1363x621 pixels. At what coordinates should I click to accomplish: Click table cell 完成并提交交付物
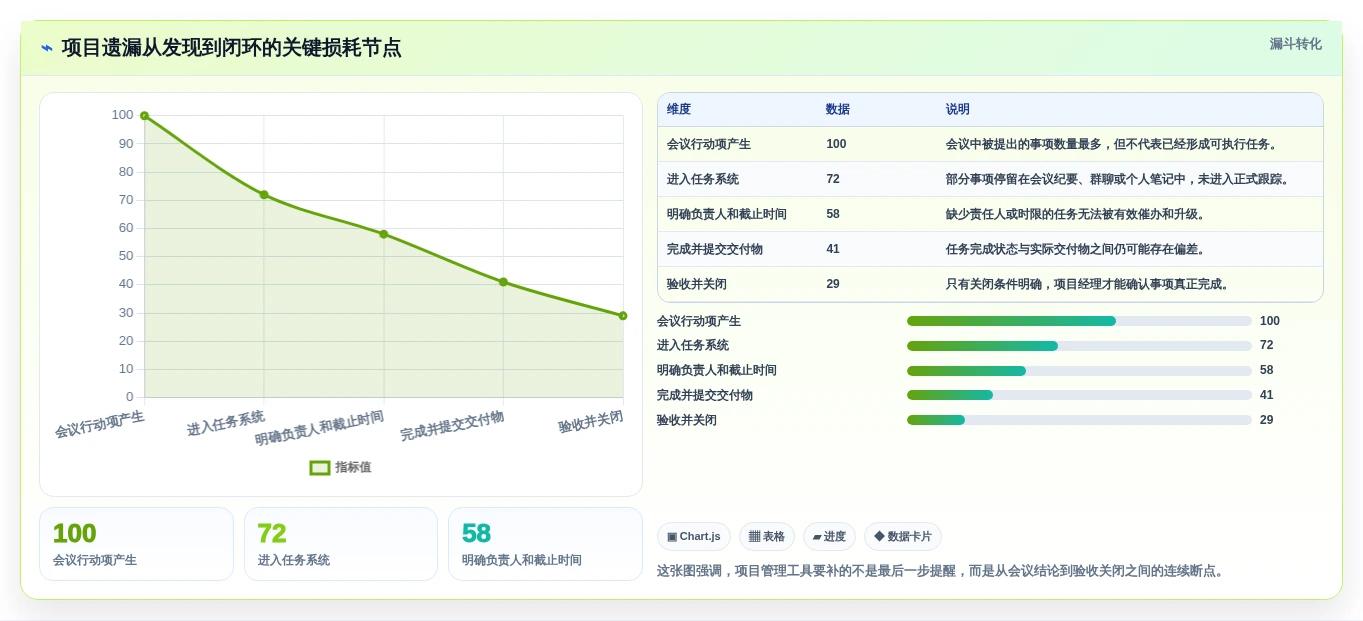[x=715, y=249]
